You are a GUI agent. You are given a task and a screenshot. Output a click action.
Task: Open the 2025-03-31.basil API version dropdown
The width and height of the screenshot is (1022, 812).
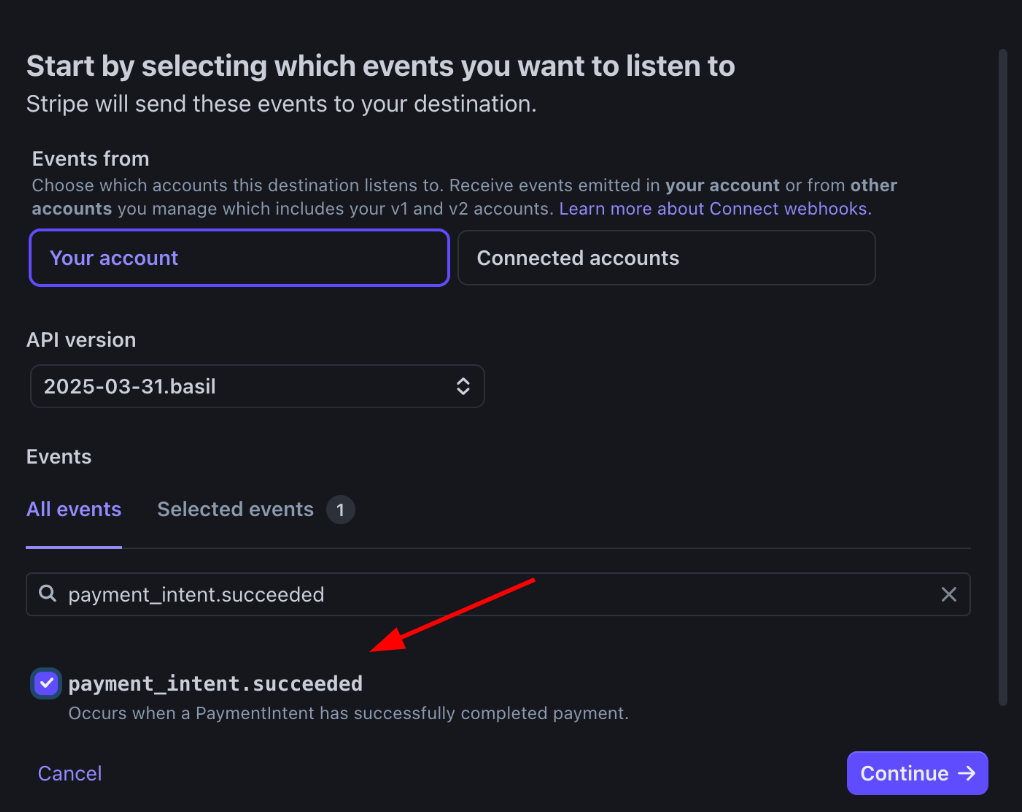(257, 386)
